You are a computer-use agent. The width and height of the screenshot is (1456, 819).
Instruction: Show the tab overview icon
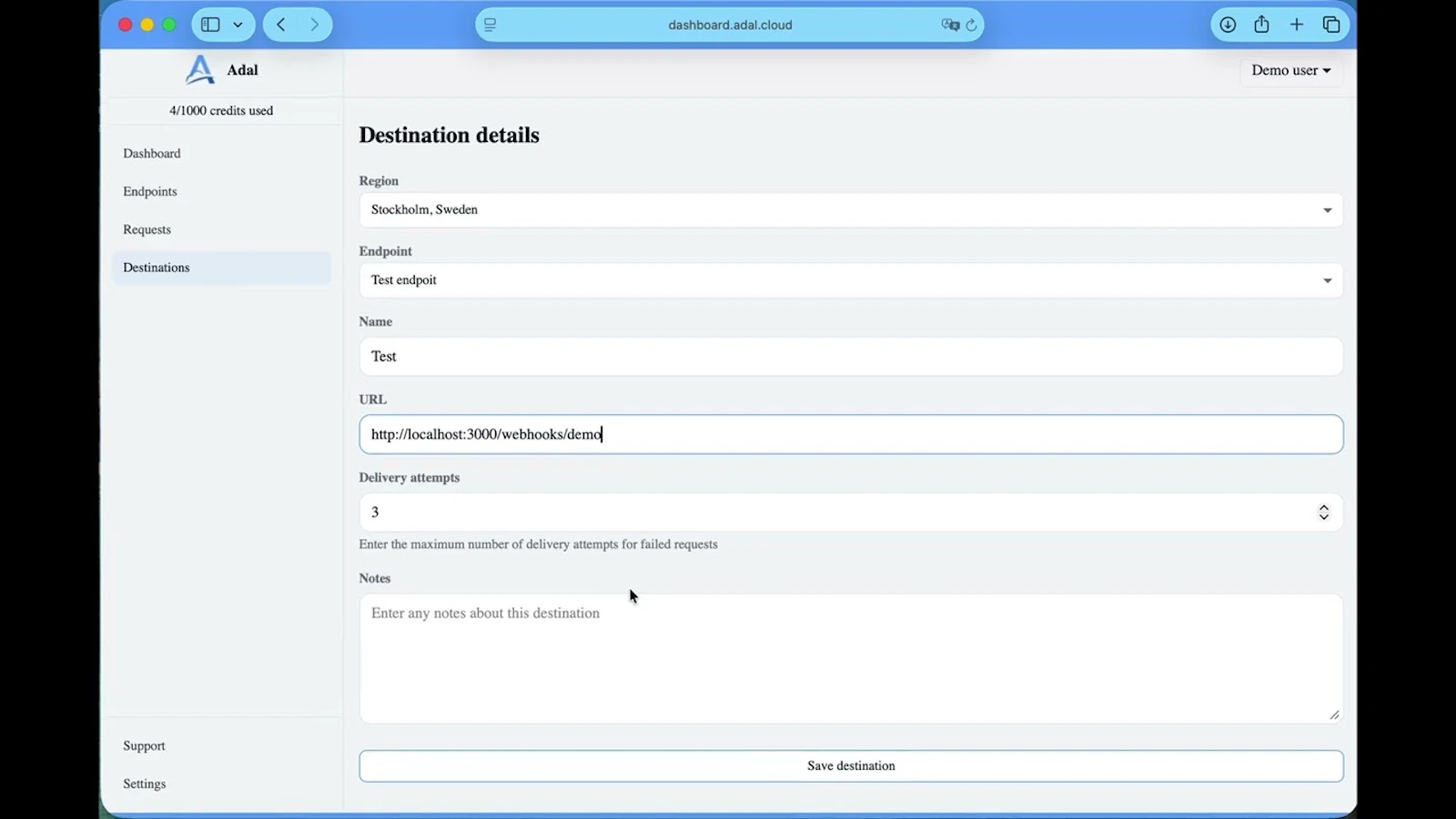[1331, 25]
